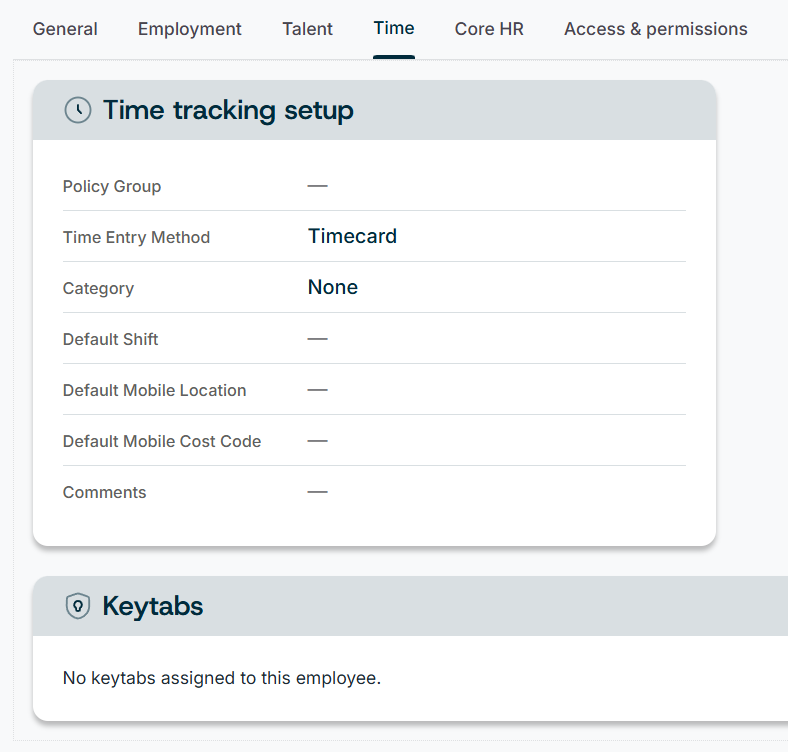The height and width of the screenshot is (752, 788).
Task: Click the Policy Group label
Action: point(112,186)
